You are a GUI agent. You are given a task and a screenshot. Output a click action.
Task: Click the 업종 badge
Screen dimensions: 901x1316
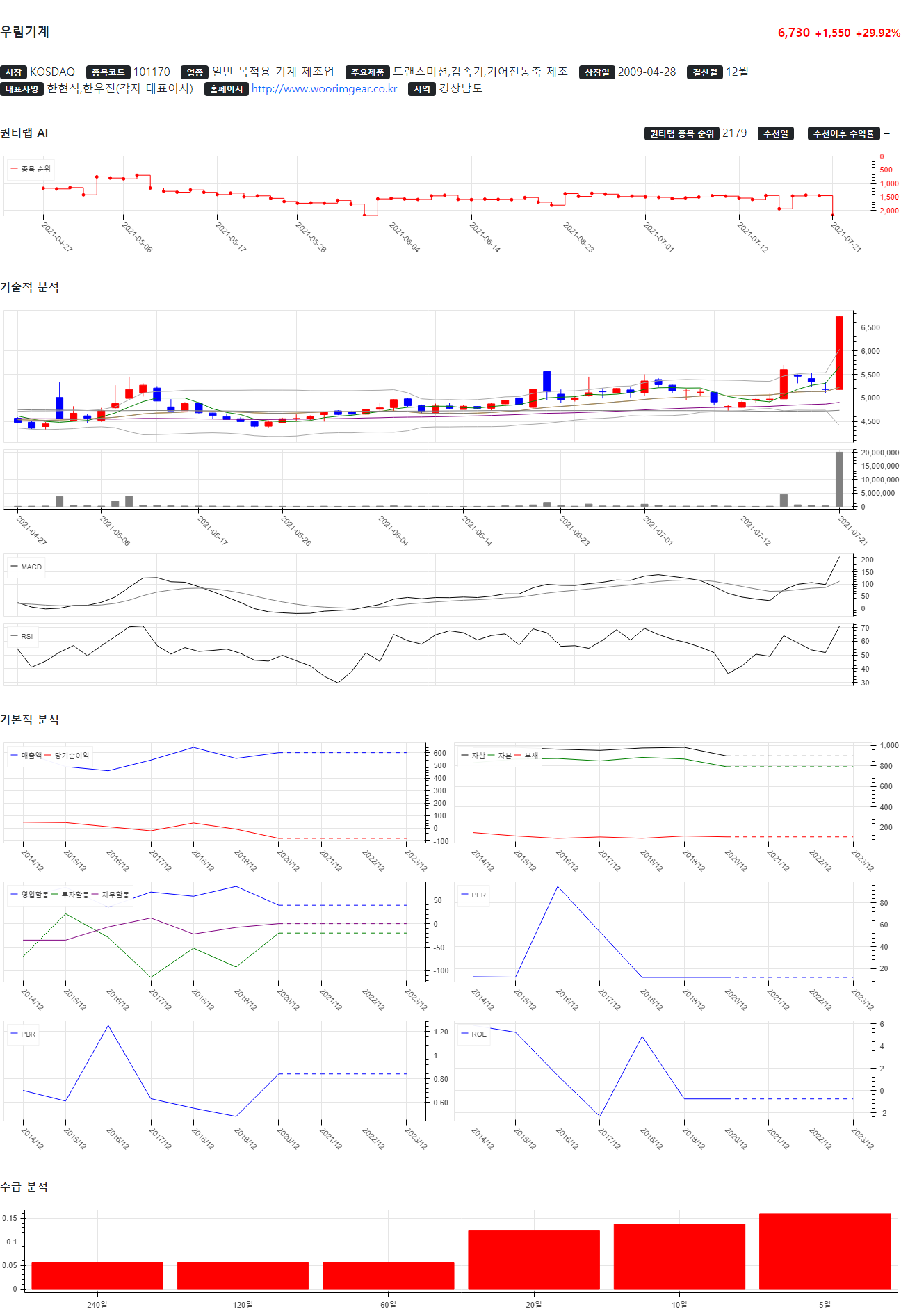click(x=195, y=72)
